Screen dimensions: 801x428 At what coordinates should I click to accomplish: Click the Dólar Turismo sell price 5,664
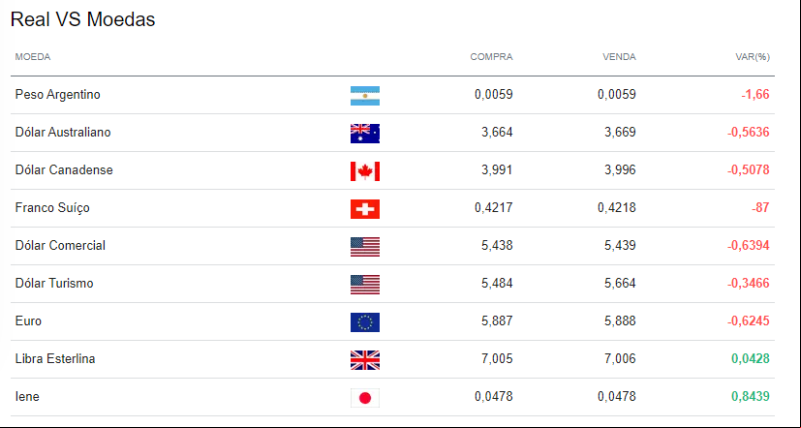(x=620, y=283)
